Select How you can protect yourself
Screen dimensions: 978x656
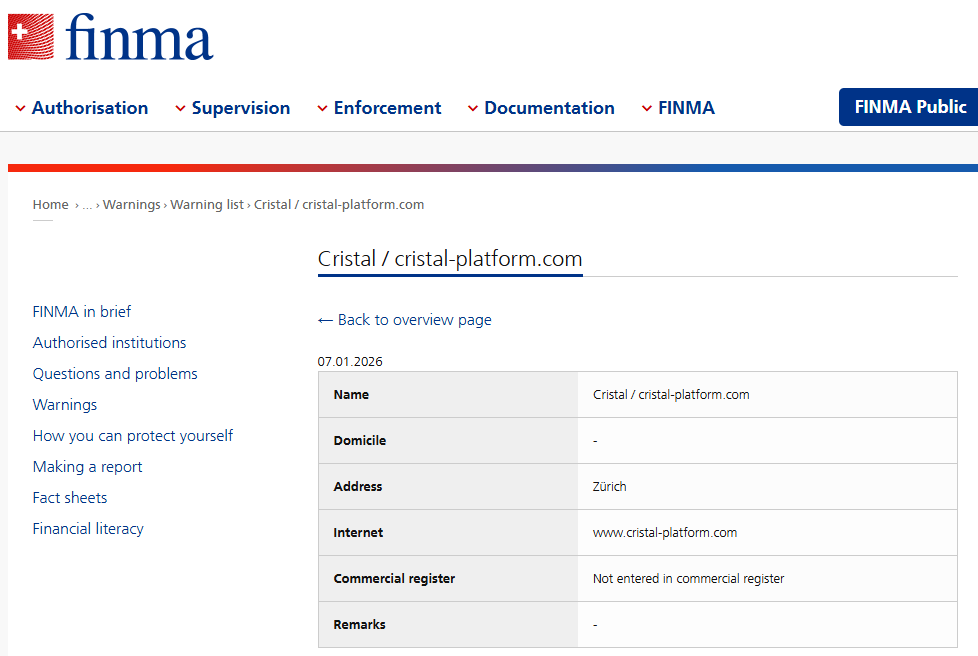132,436
